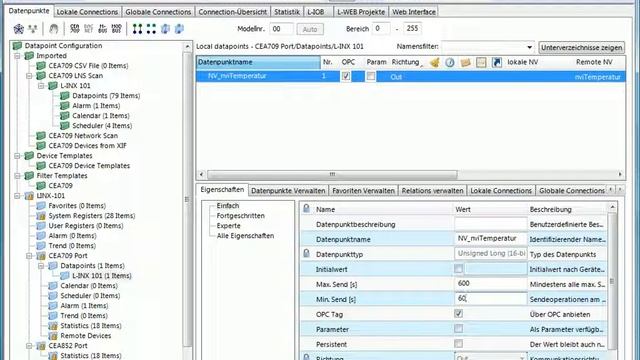
Task: Open the Namensfilter dropdown
Action: pyautogui.click(x=529, y=47)
